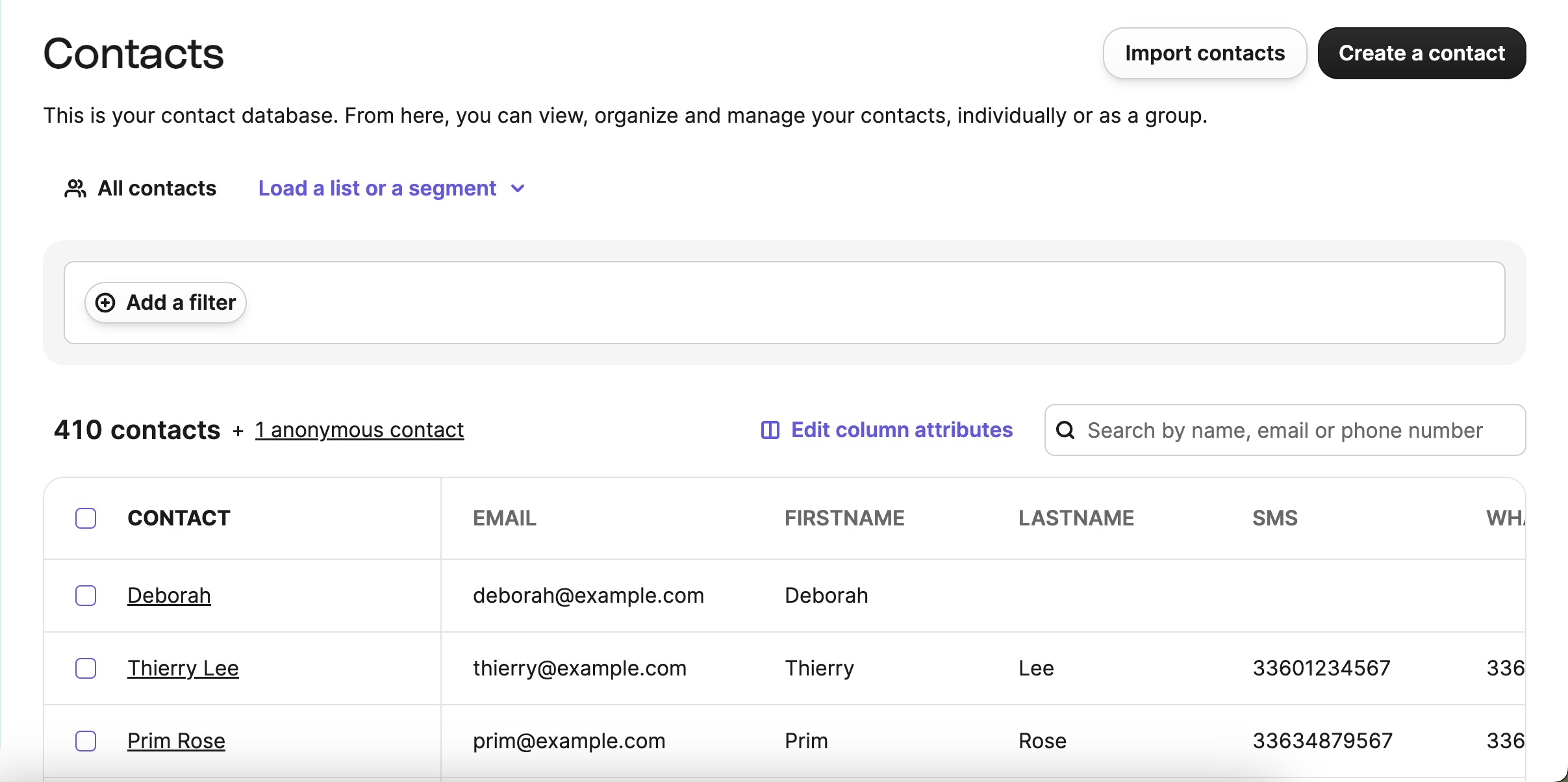Select Thierry Lee's row checkbox

click(85, 668)
